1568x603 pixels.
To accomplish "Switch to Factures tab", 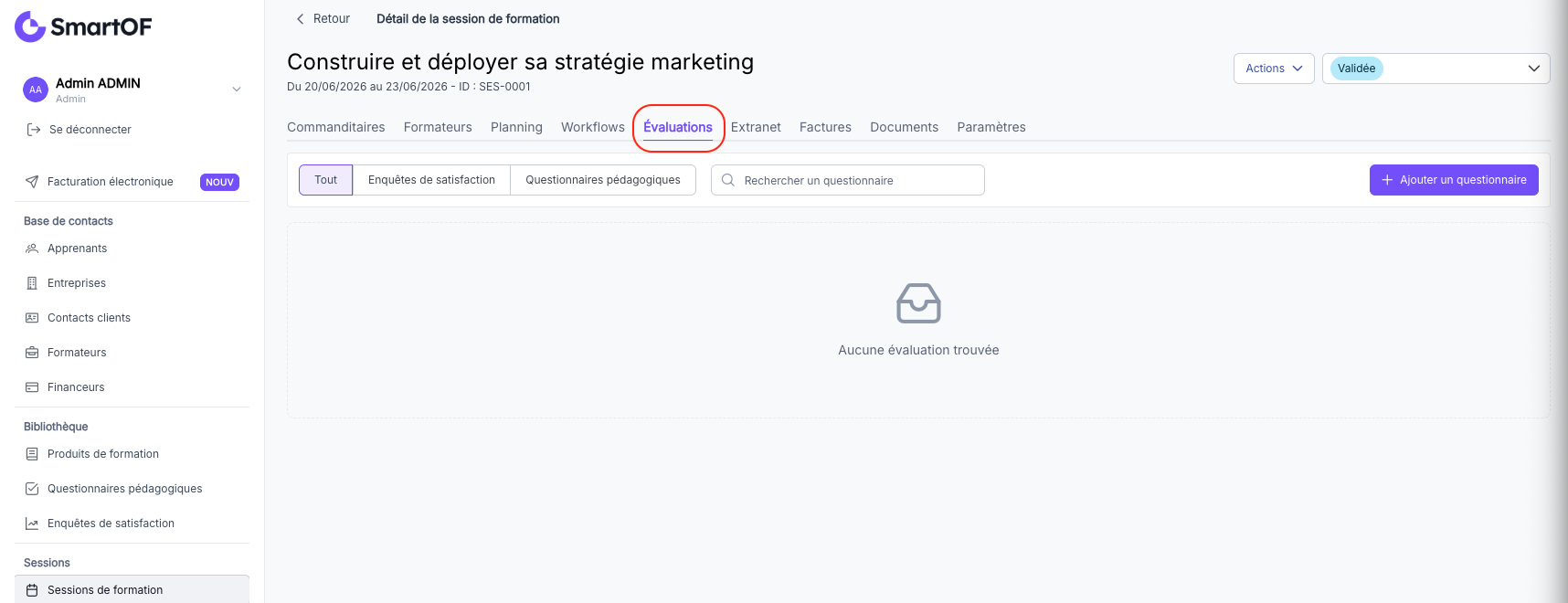I will (x=825, y=127).
